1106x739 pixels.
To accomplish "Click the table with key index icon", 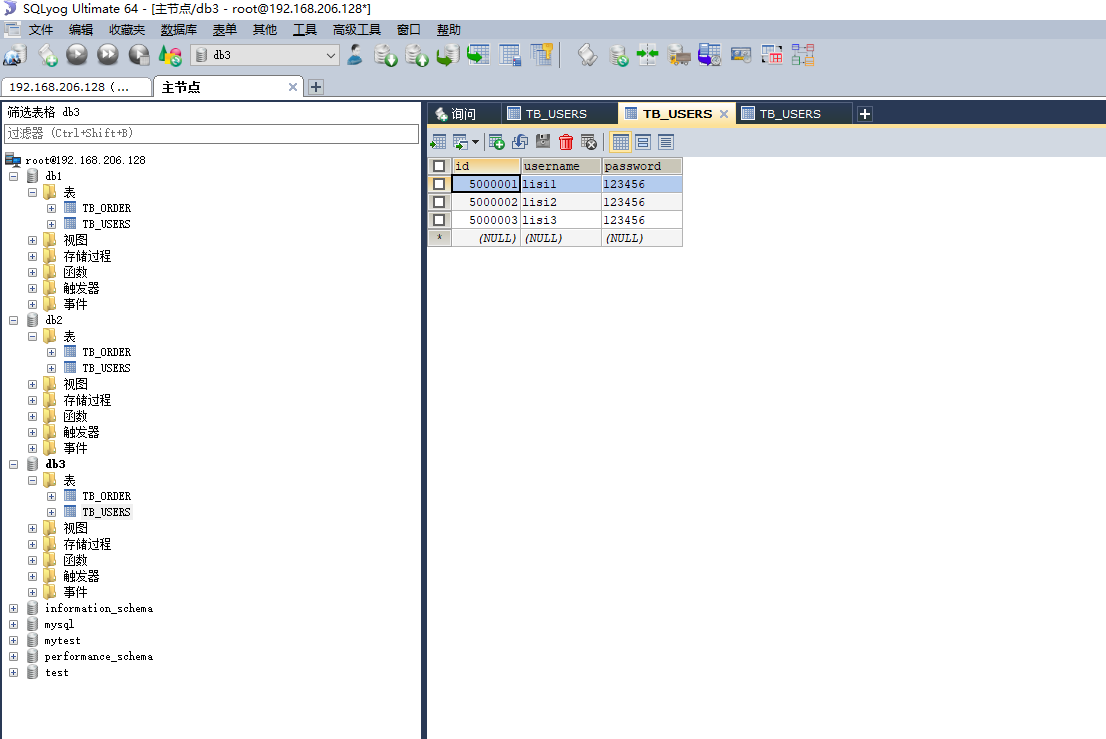I will click(x=541, y=55).
